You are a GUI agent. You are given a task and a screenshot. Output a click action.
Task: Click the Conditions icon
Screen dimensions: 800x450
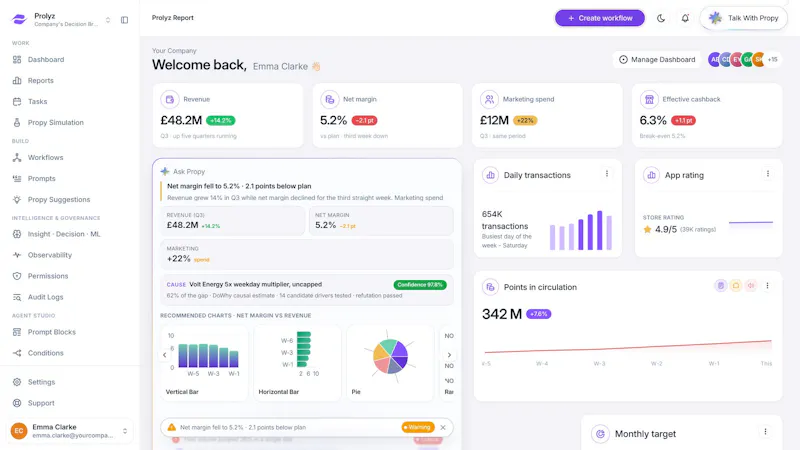[17, 353]
